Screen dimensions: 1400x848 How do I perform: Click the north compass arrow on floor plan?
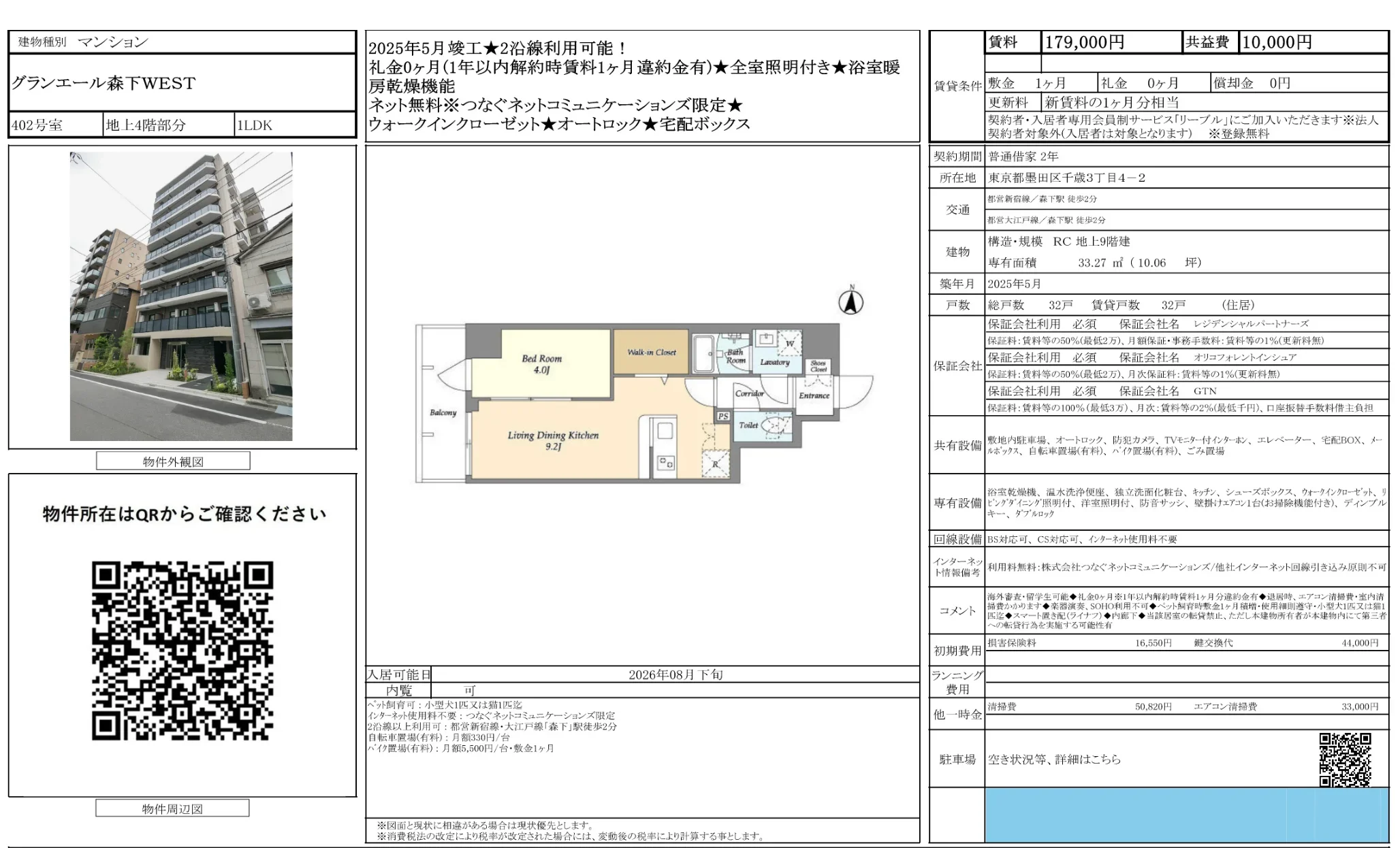[x=850, y=300]
